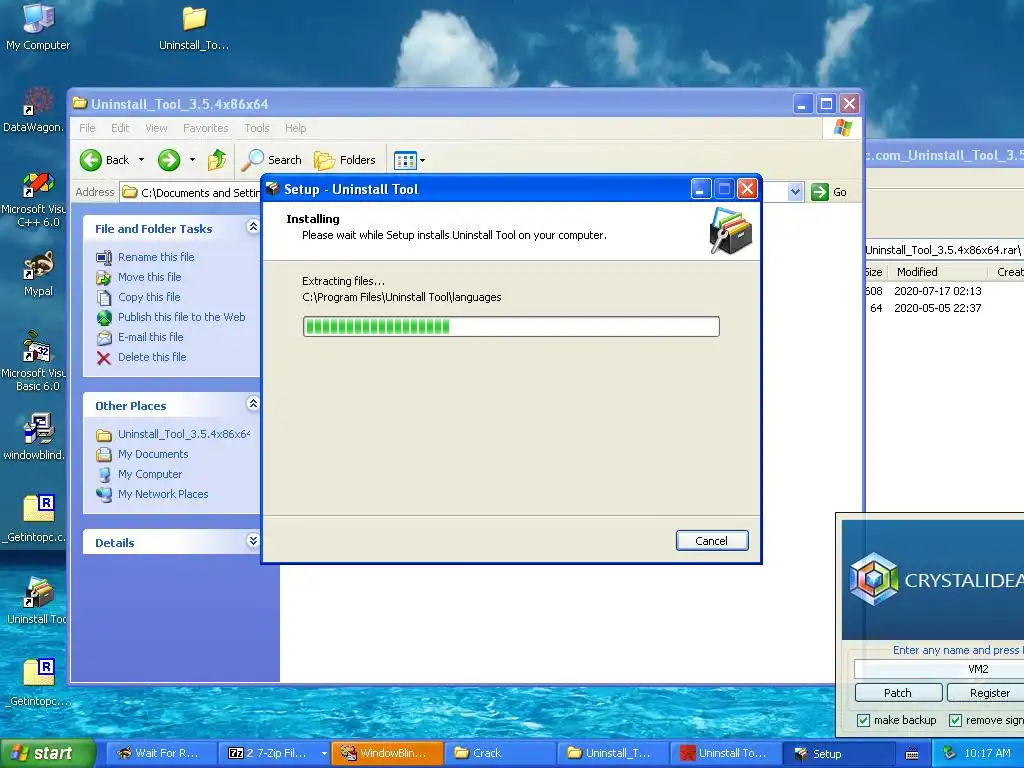Open windowblind desktop shortcut

34,436
